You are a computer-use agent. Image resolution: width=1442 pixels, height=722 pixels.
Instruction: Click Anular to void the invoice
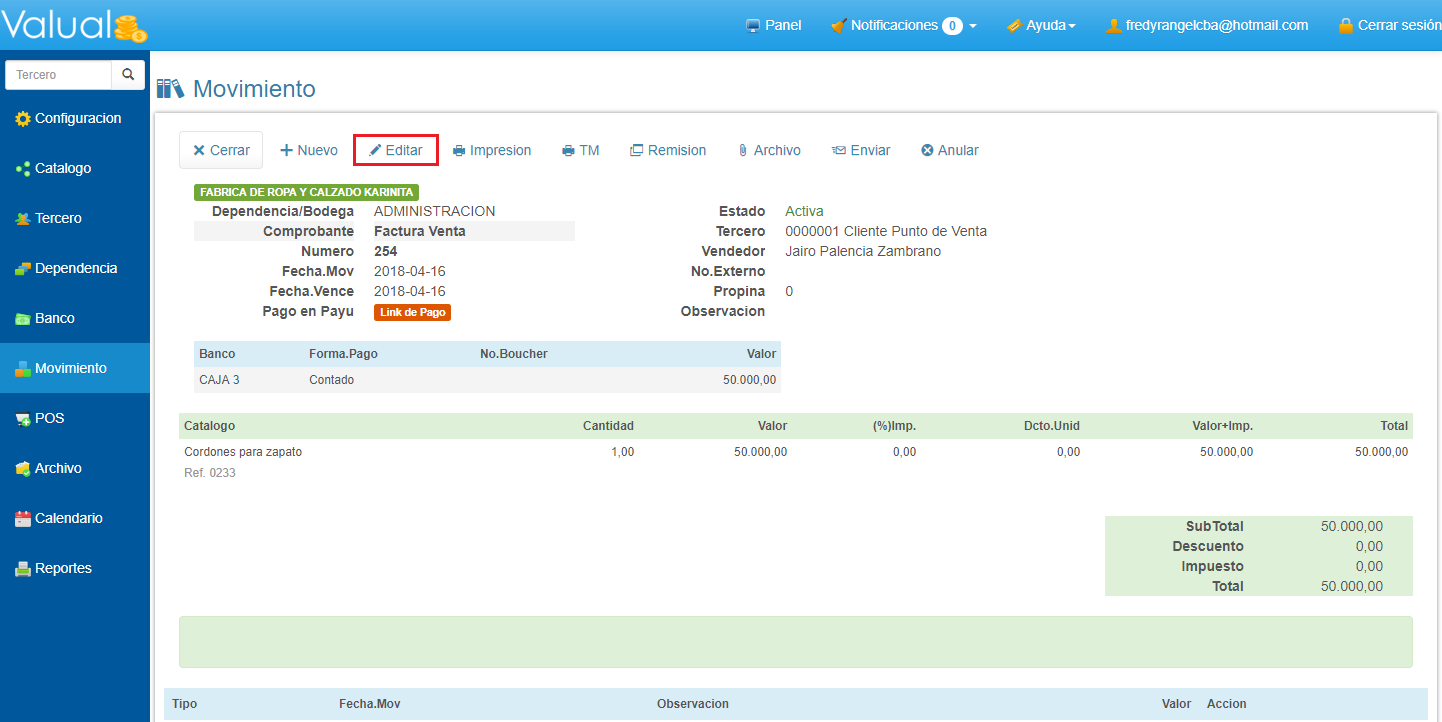click(949, 150)
